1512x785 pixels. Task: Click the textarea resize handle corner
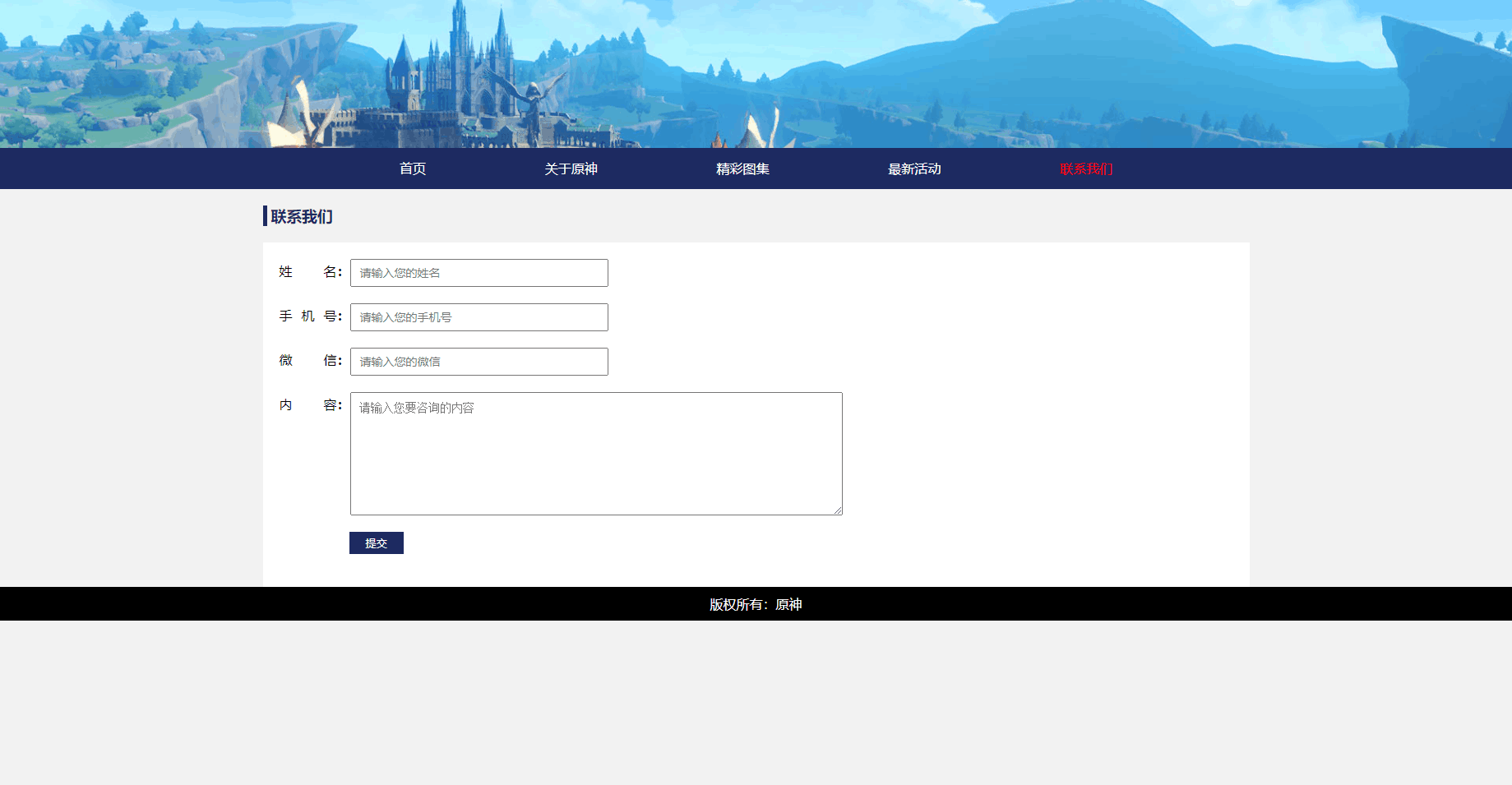pos(838,510)
